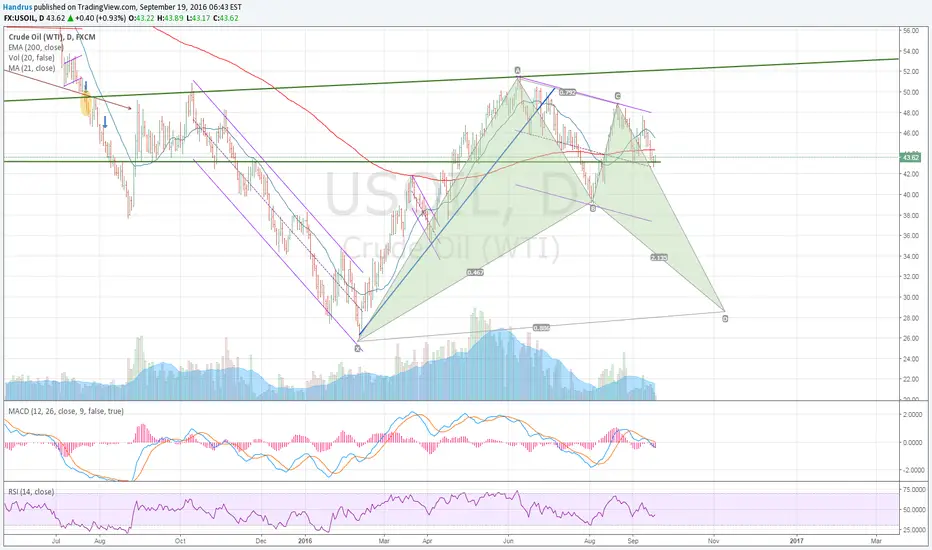
Task: Click the 36.00 price axis value
Action: pos(911,235)
